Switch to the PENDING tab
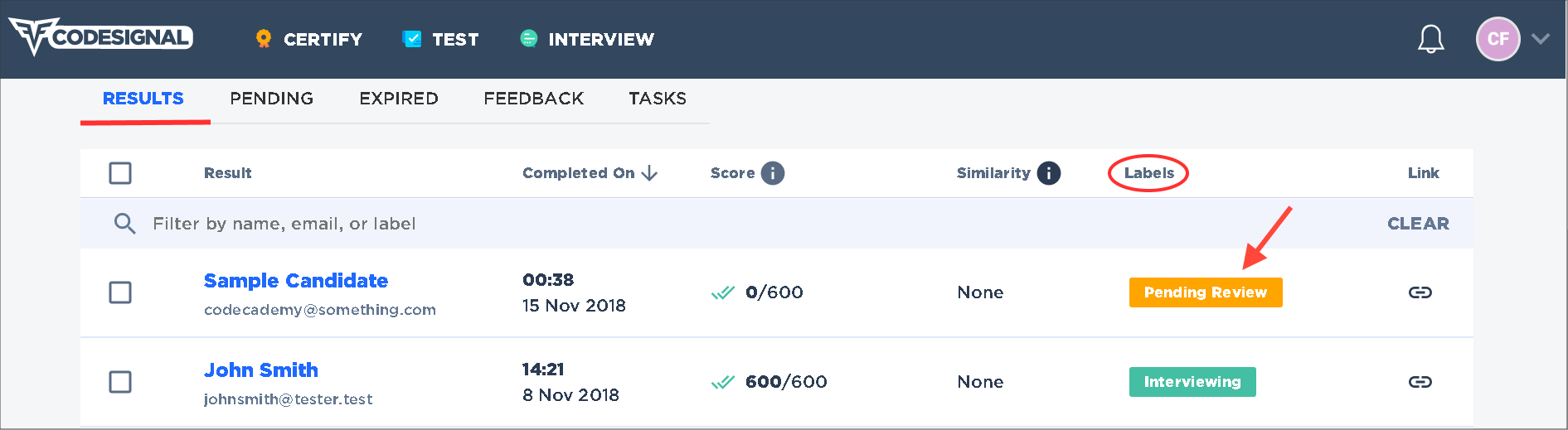The height and width of the screenshot is (430, 1568). (271, 99)
